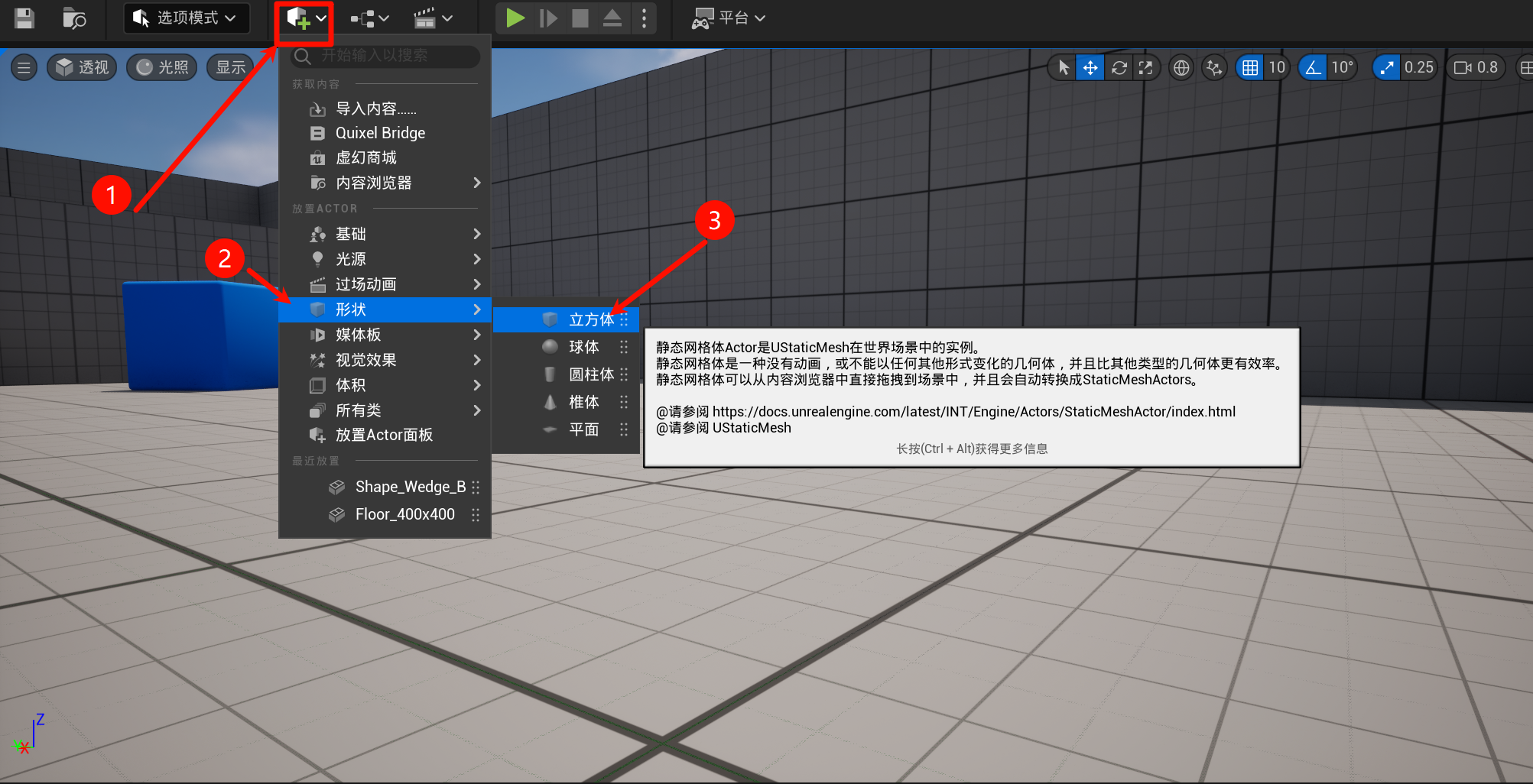Click the camera speed 0.8 control
The width and height of the screenshot is (1533, 784).
[1476, 68]
